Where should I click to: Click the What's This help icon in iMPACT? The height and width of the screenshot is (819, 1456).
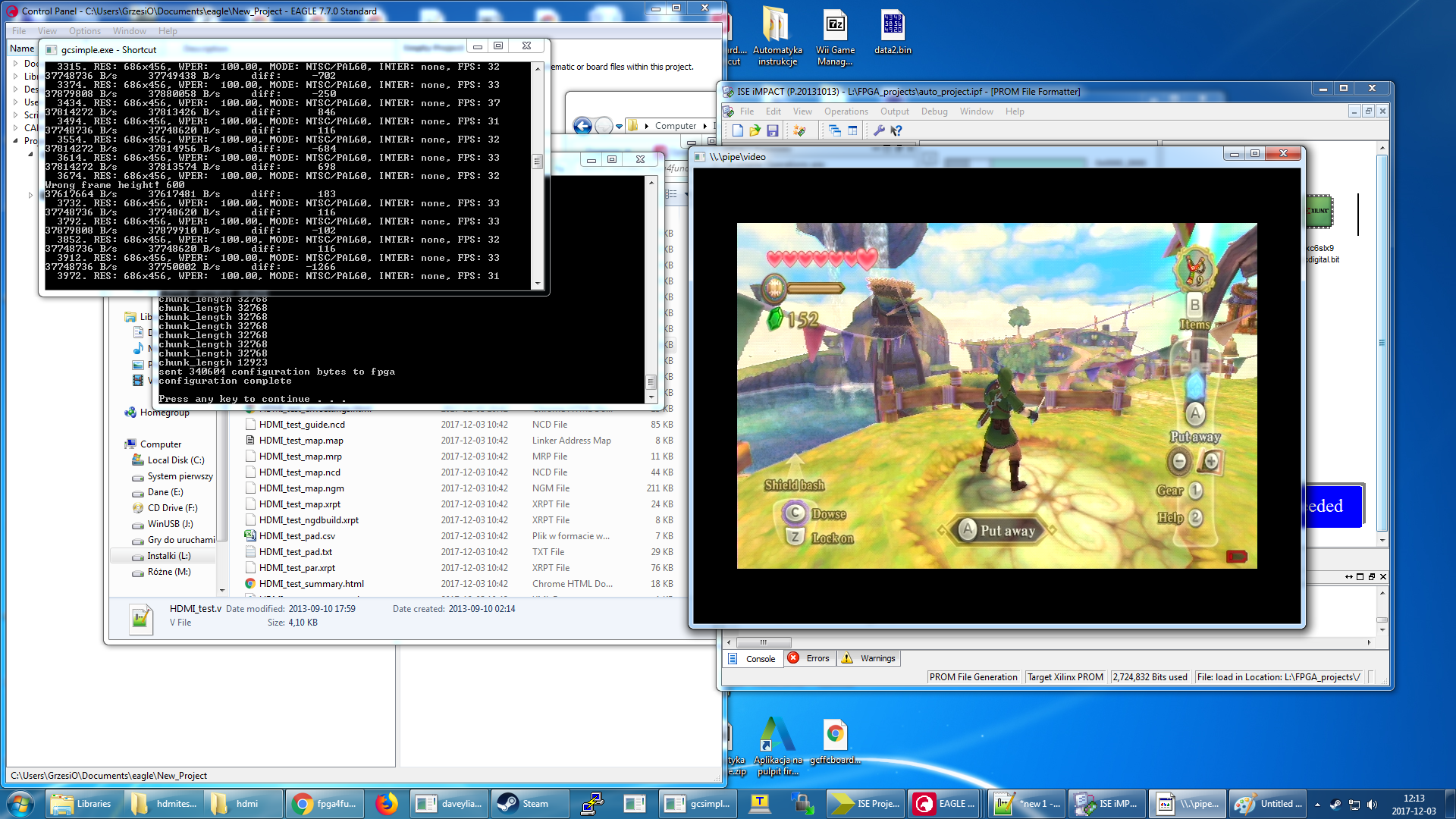[x=896, y=130]
